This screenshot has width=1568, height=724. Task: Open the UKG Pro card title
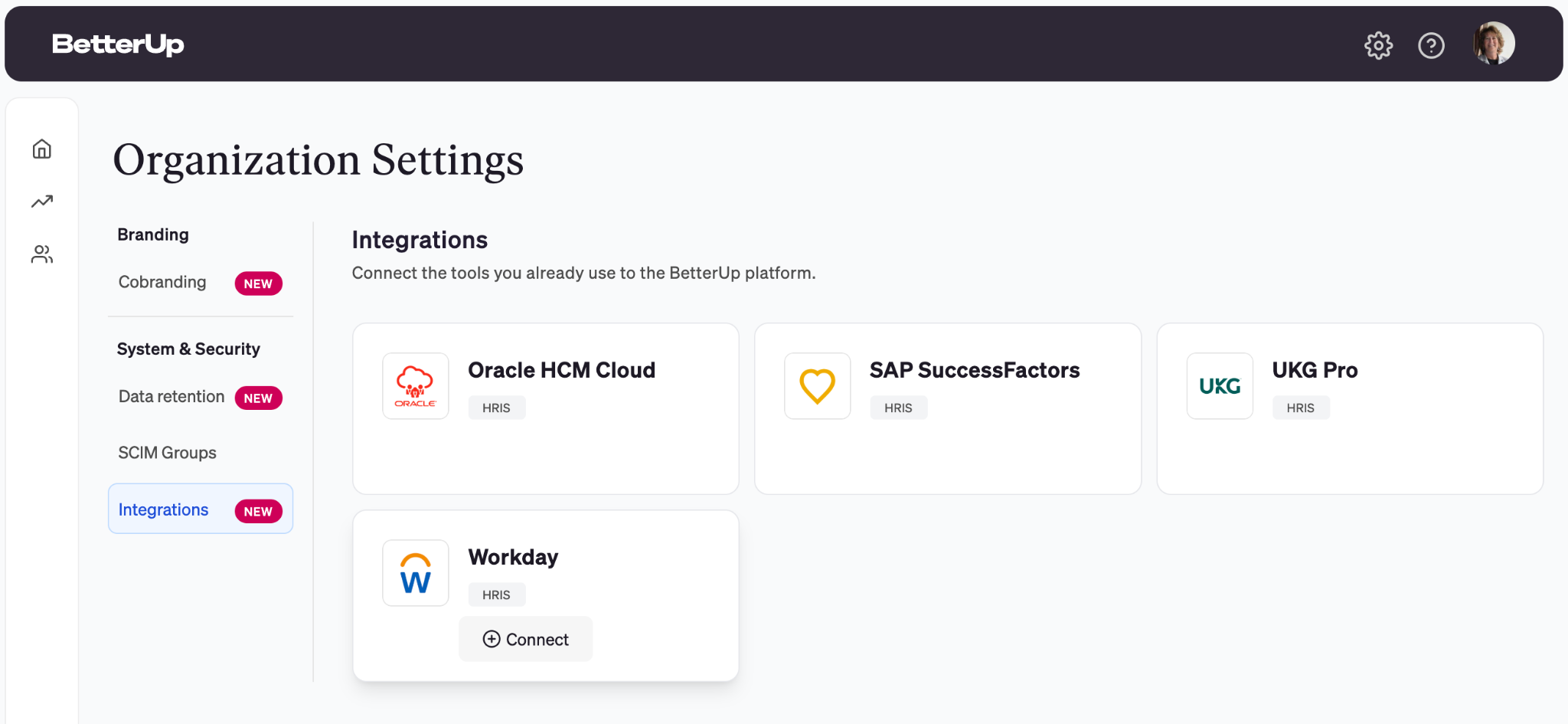click(1315, 370)
